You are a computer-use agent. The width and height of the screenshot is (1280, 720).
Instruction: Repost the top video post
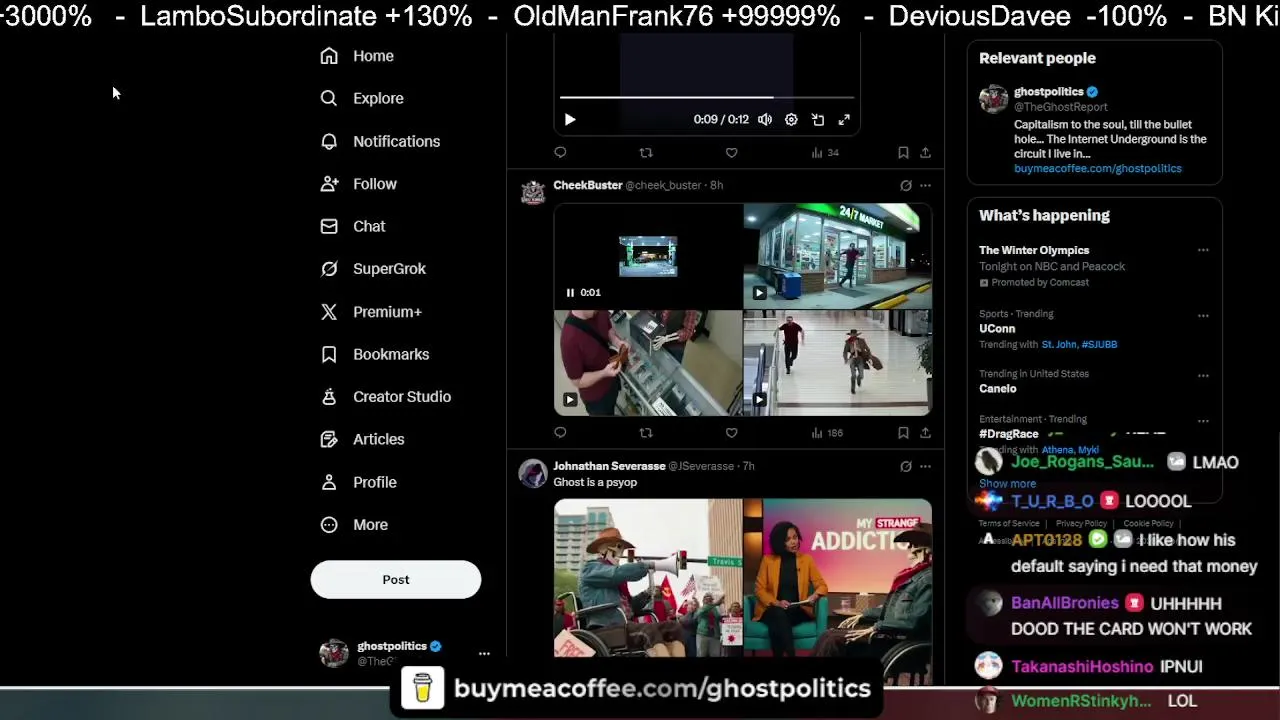pos(646,153)
